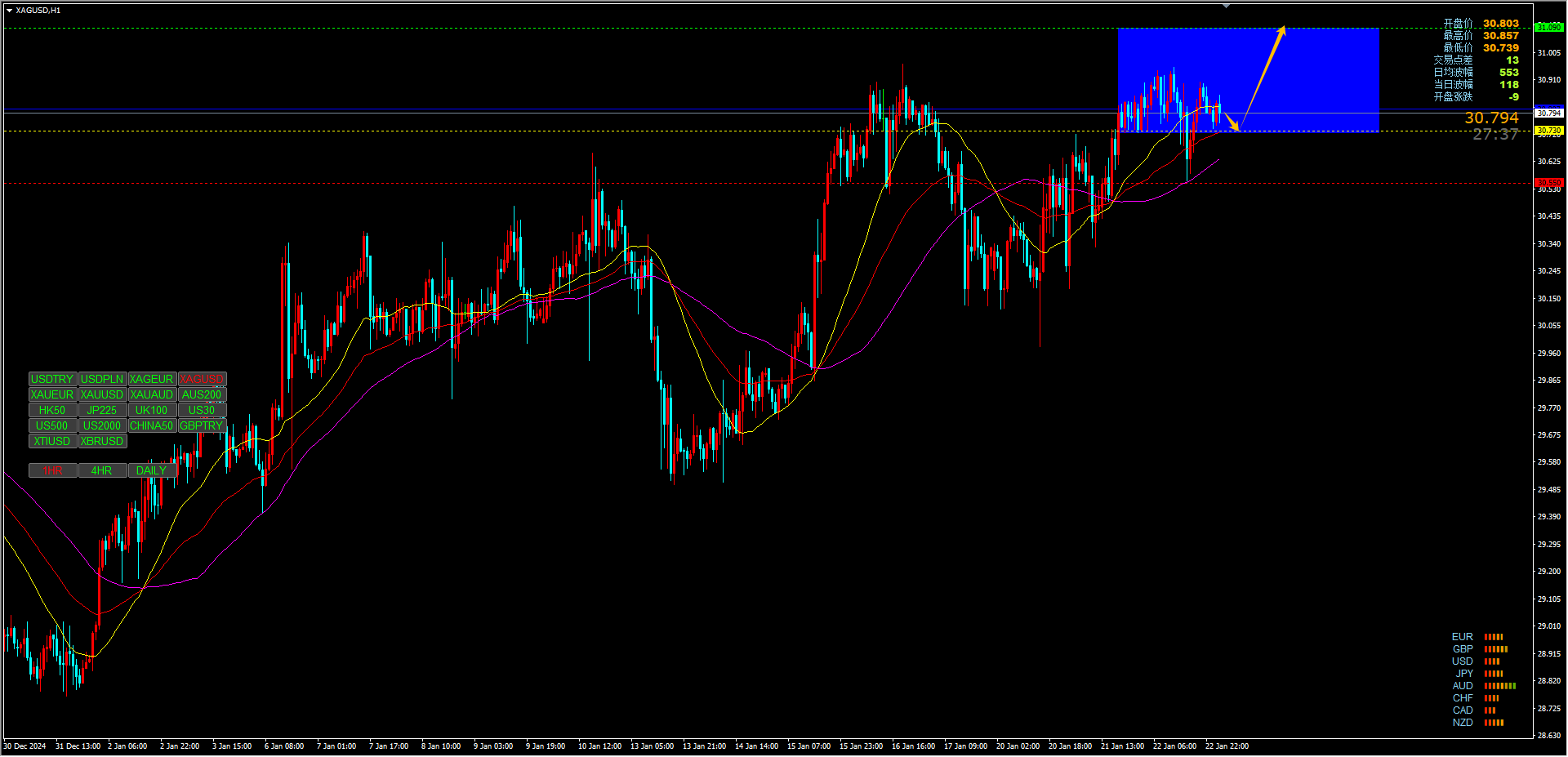The height and width of the screenshot is (757, 1568).
Task: Click the 日均波幅 value 553
Action: click(x=1509, y=73)
